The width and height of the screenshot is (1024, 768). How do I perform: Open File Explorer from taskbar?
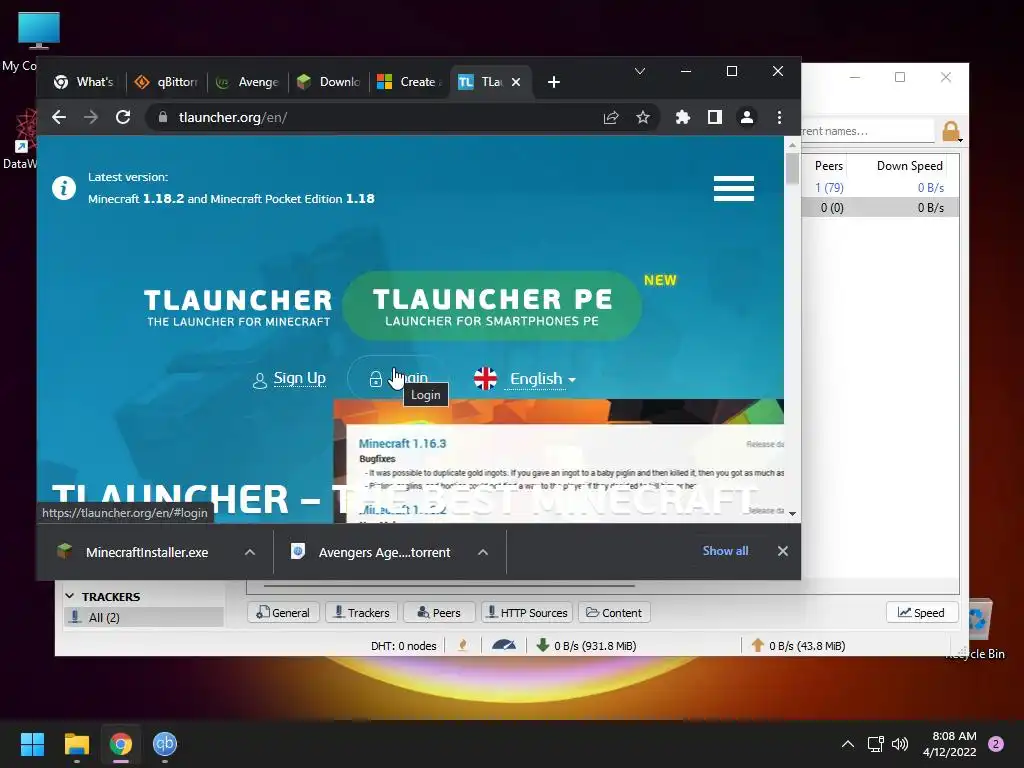tap(76, 744)
